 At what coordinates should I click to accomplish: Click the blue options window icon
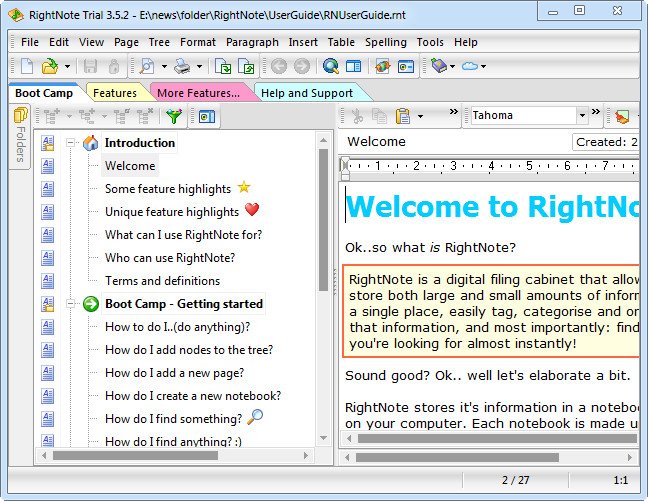pyautogui.click(x=406, y=66)
